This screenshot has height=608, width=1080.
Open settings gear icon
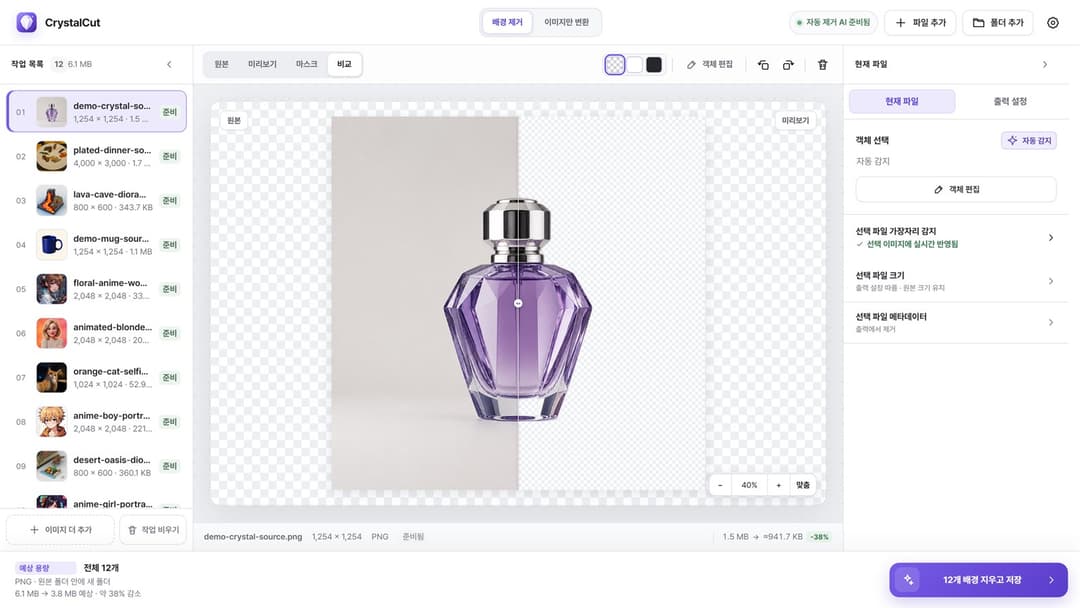click(x=1052, y=23)
